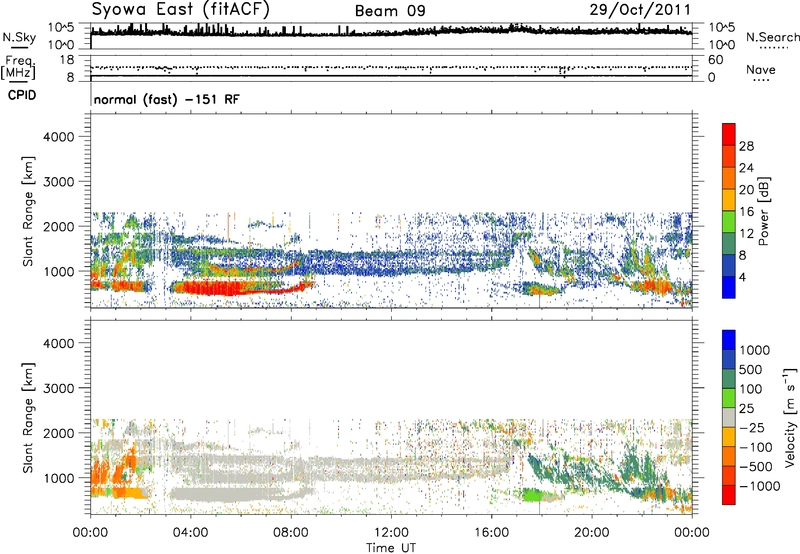The height and width of the screenshot is (554, 800).
Task: Click the '4000' range tick on the power panel
Action: coord(59,137)
